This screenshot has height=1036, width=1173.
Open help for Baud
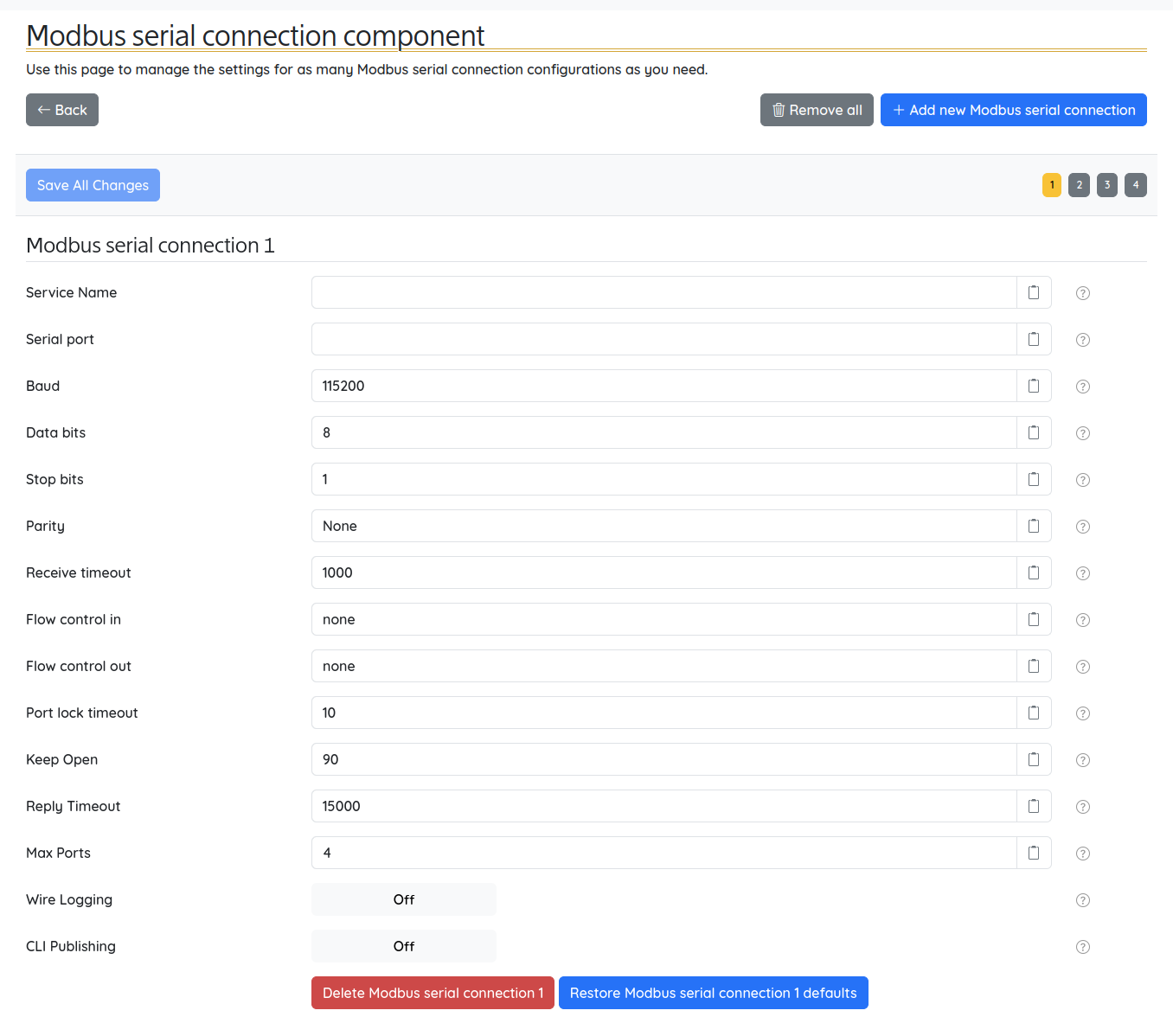tap(1083, 387)
